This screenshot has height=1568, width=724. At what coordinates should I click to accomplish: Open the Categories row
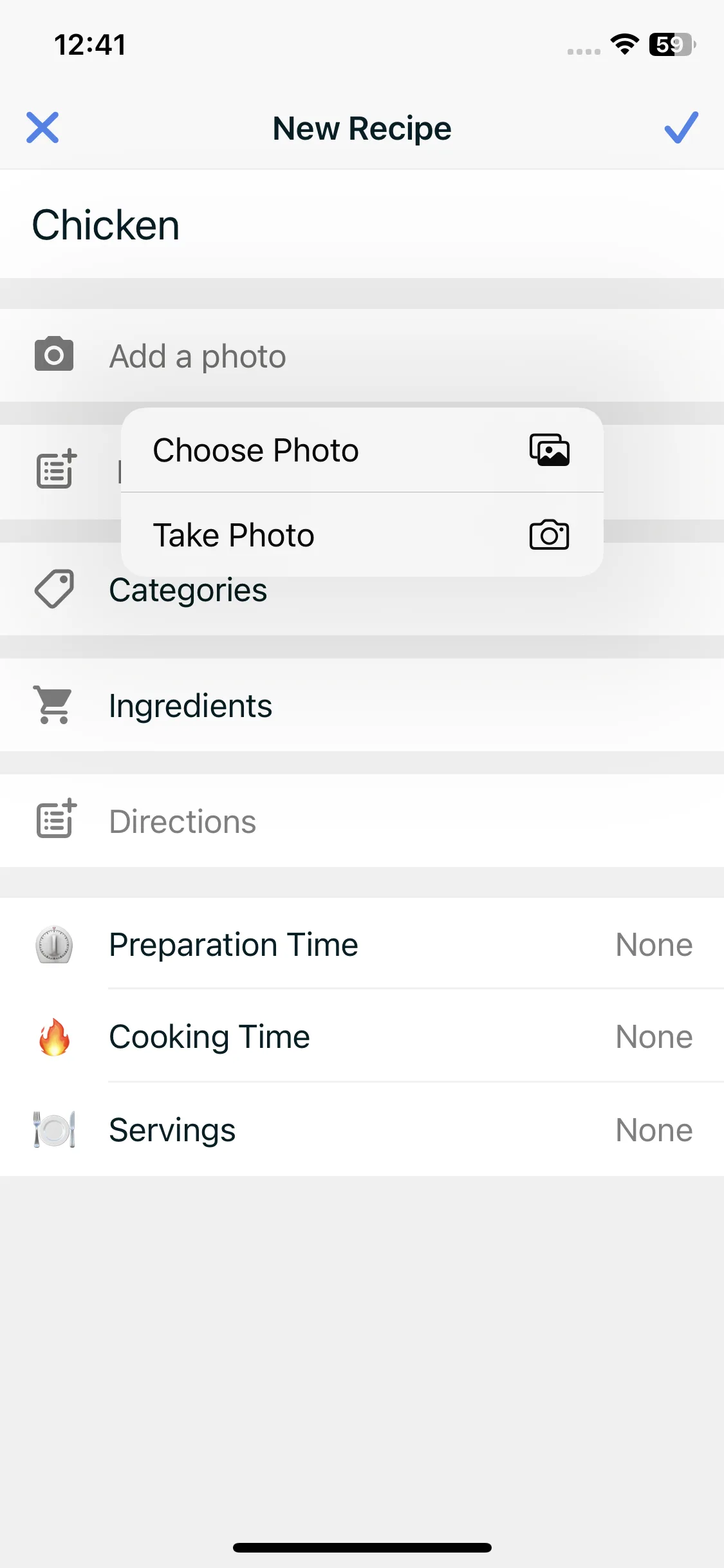click(188, 605)
